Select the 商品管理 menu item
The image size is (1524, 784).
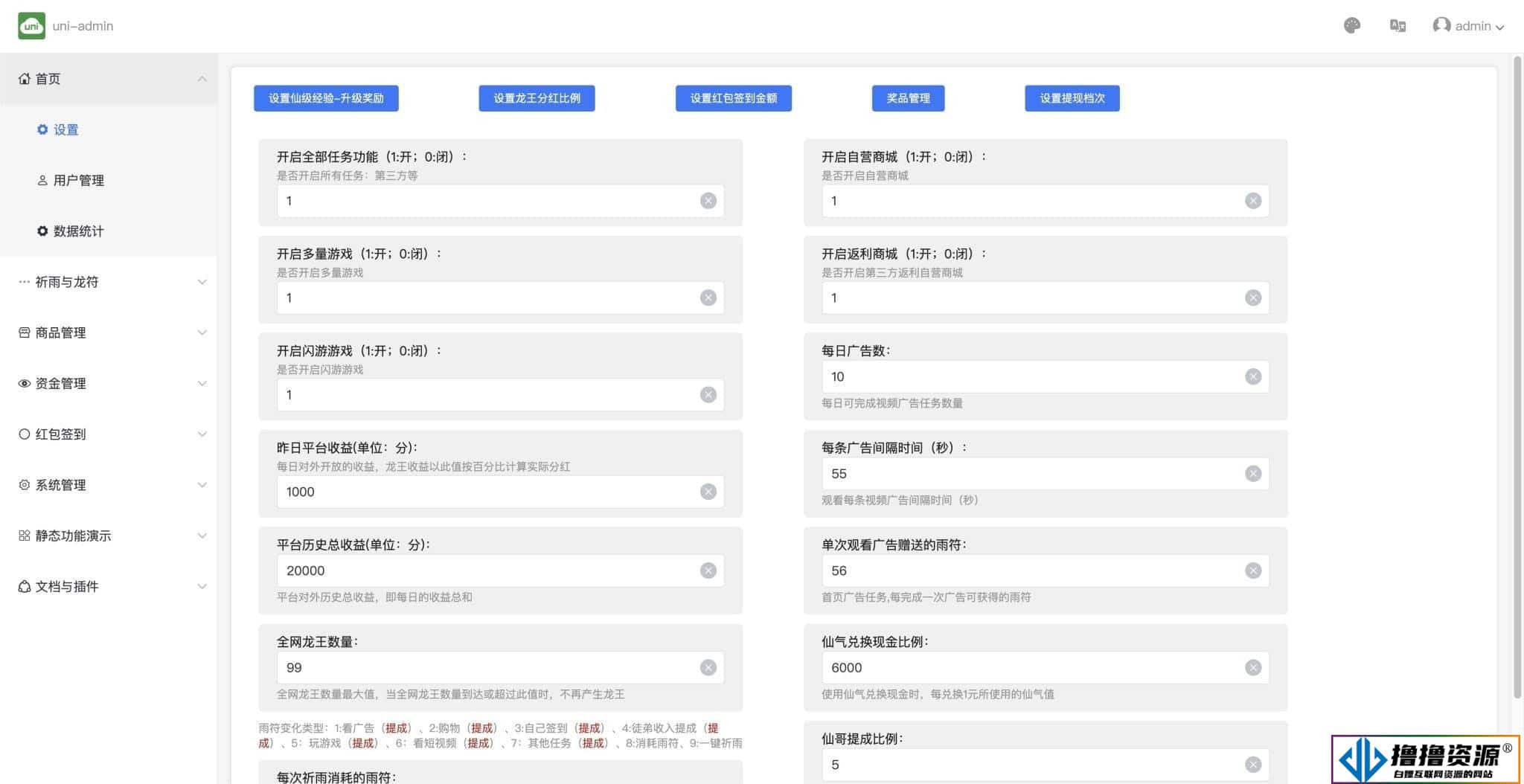(109, 332)
